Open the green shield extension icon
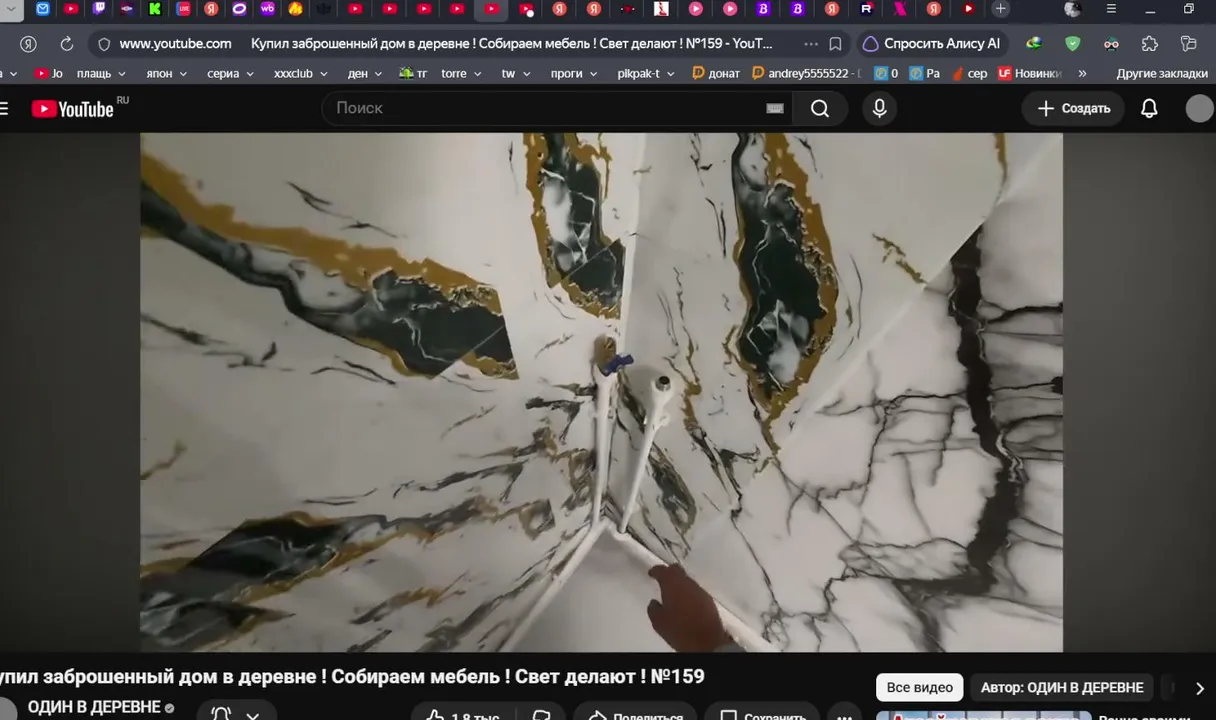 [1072, 44]
